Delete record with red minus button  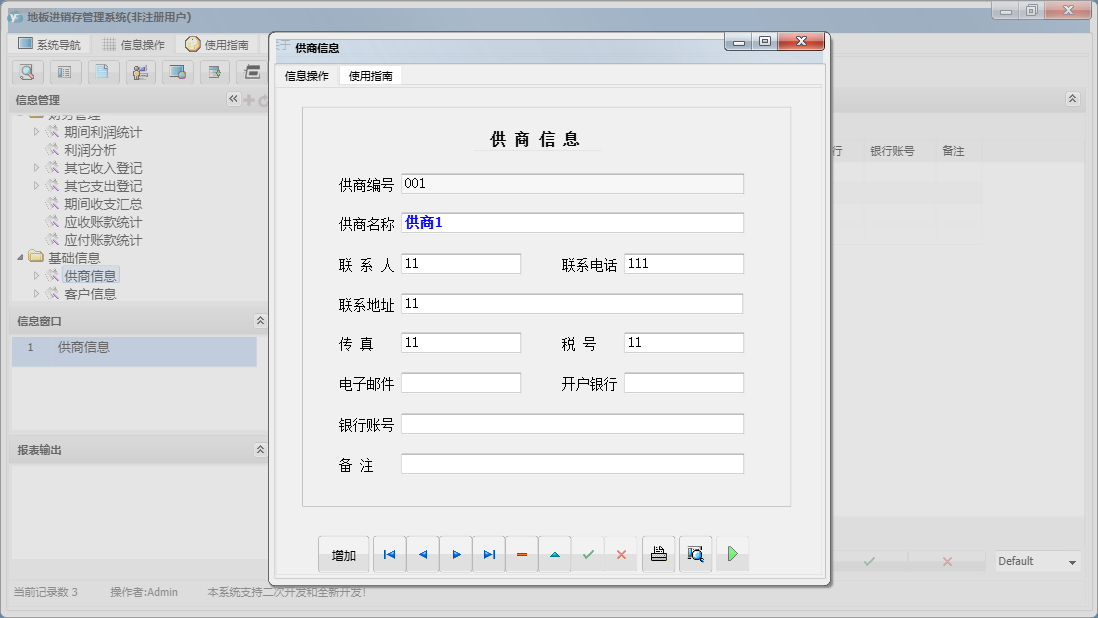(x=522, y=554)
